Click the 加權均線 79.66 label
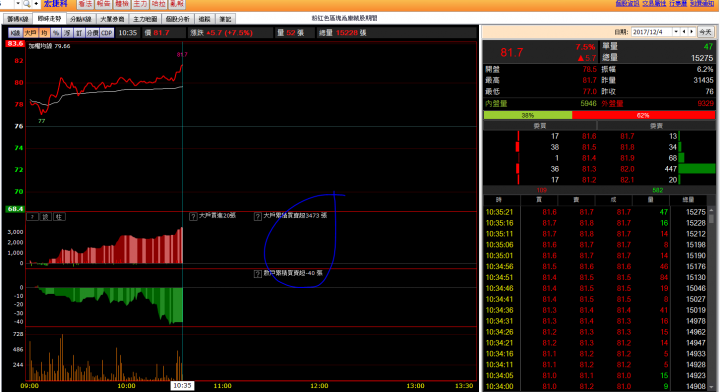Image resolution: width=720 pixels, height=392 pixels. [x=49, y=46]
